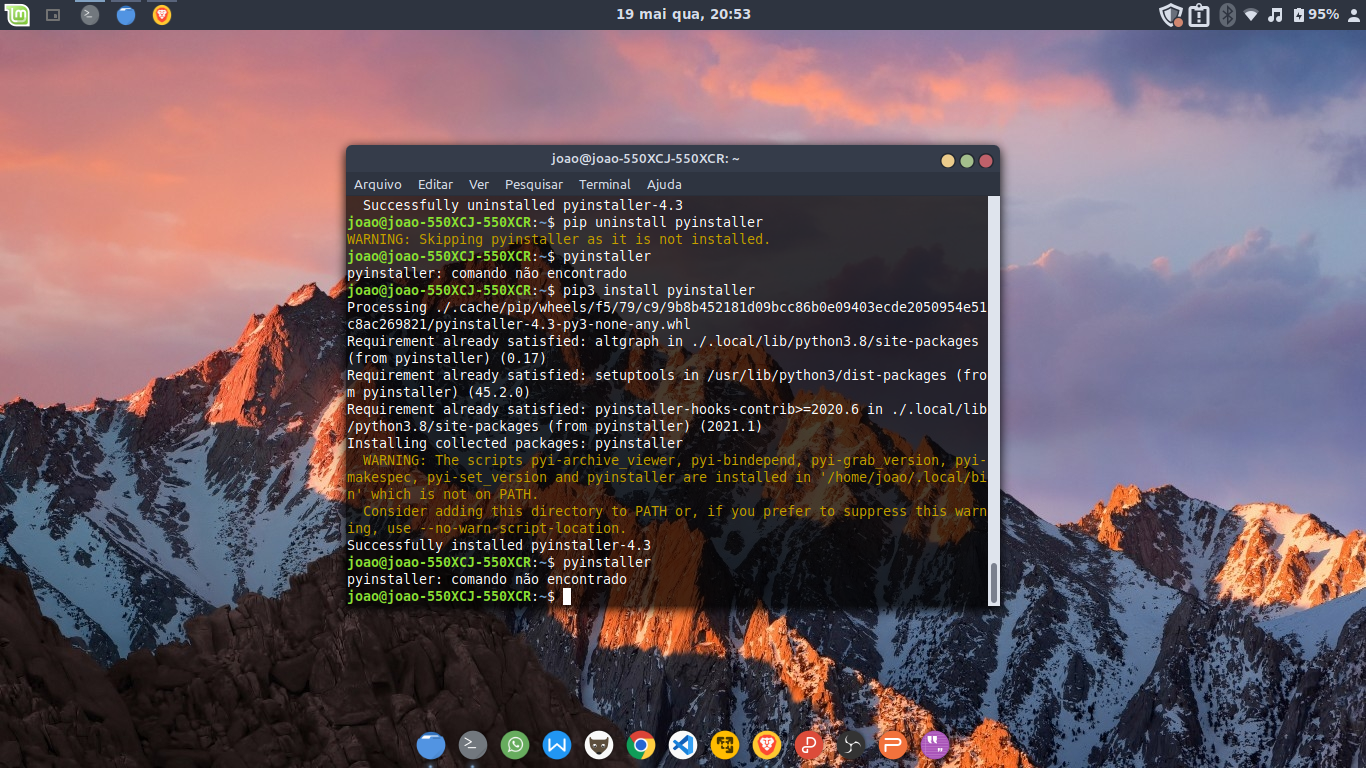Click the 95% battery indicator
This screenshot has height=768, width=1366.
point(1315,15)
